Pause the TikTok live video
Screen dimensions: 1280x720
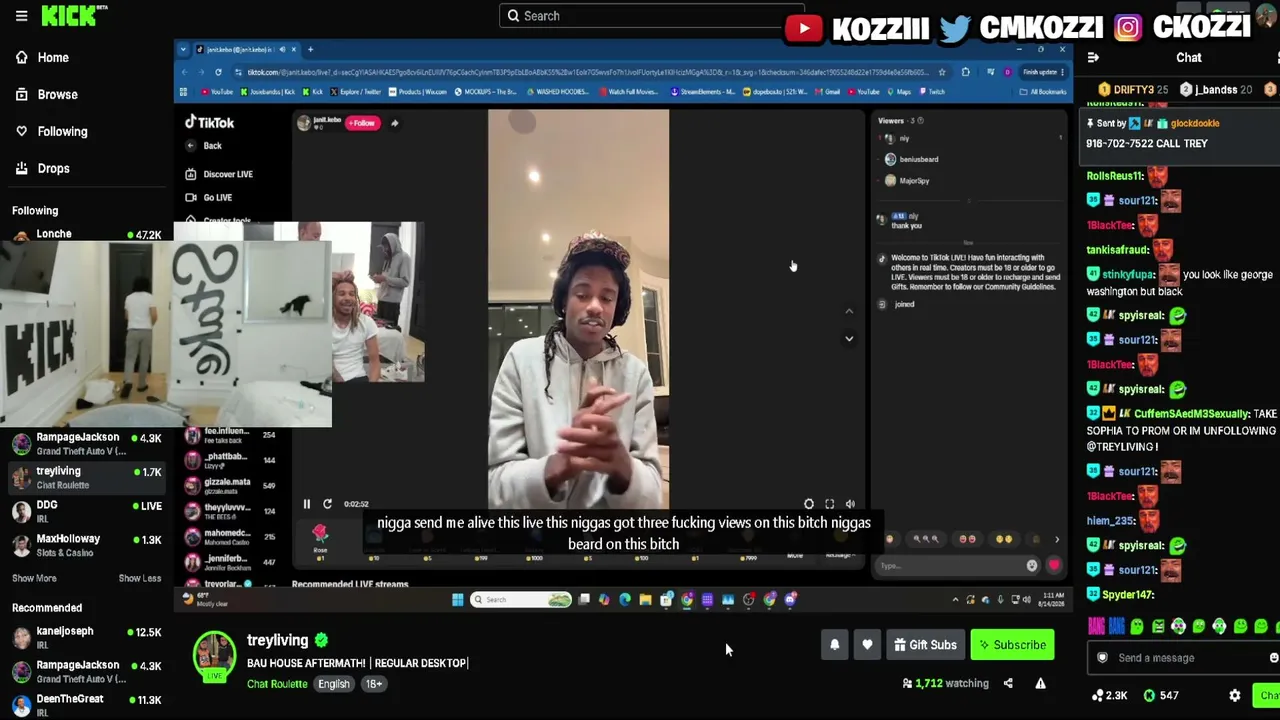click(307, 504)
